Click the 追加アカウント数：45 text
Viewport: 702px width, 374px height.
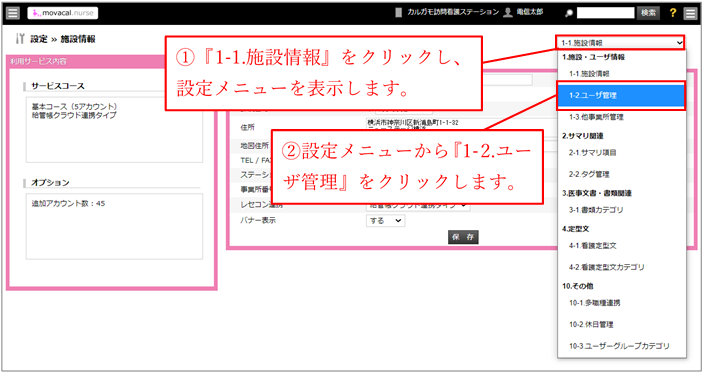[x=68, y=203]
